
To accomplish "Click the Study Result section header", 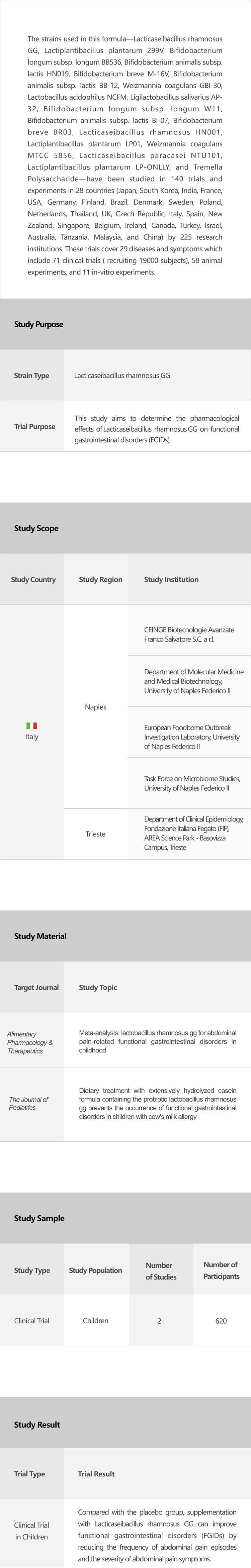I will tap(37, 1424).
